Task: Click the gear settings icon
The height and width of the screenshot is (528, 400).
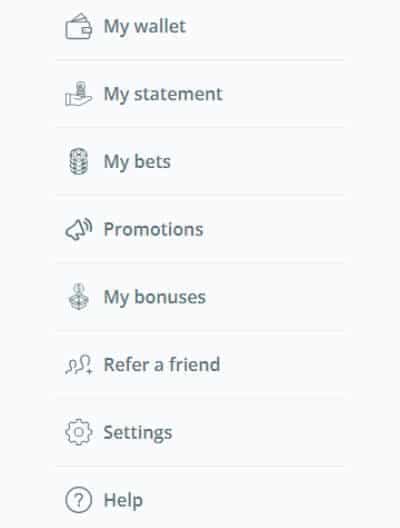Action: coord(78,432)
